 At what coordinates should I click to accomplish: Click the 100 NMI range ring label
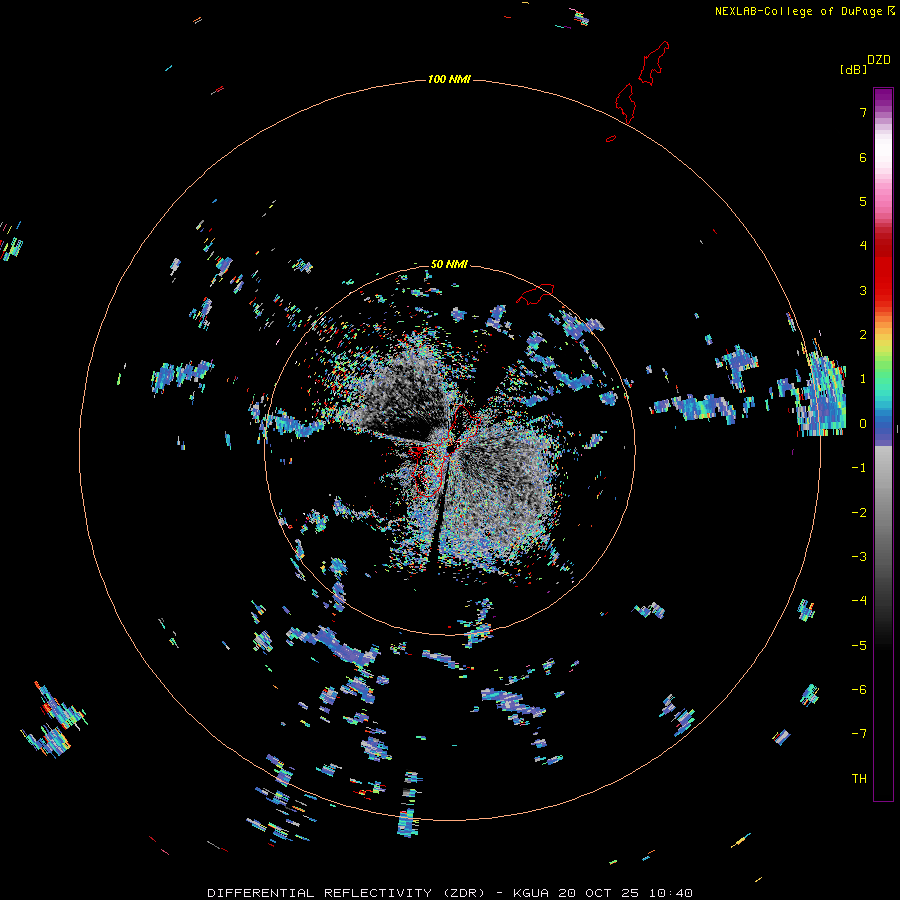click(449, 79)
